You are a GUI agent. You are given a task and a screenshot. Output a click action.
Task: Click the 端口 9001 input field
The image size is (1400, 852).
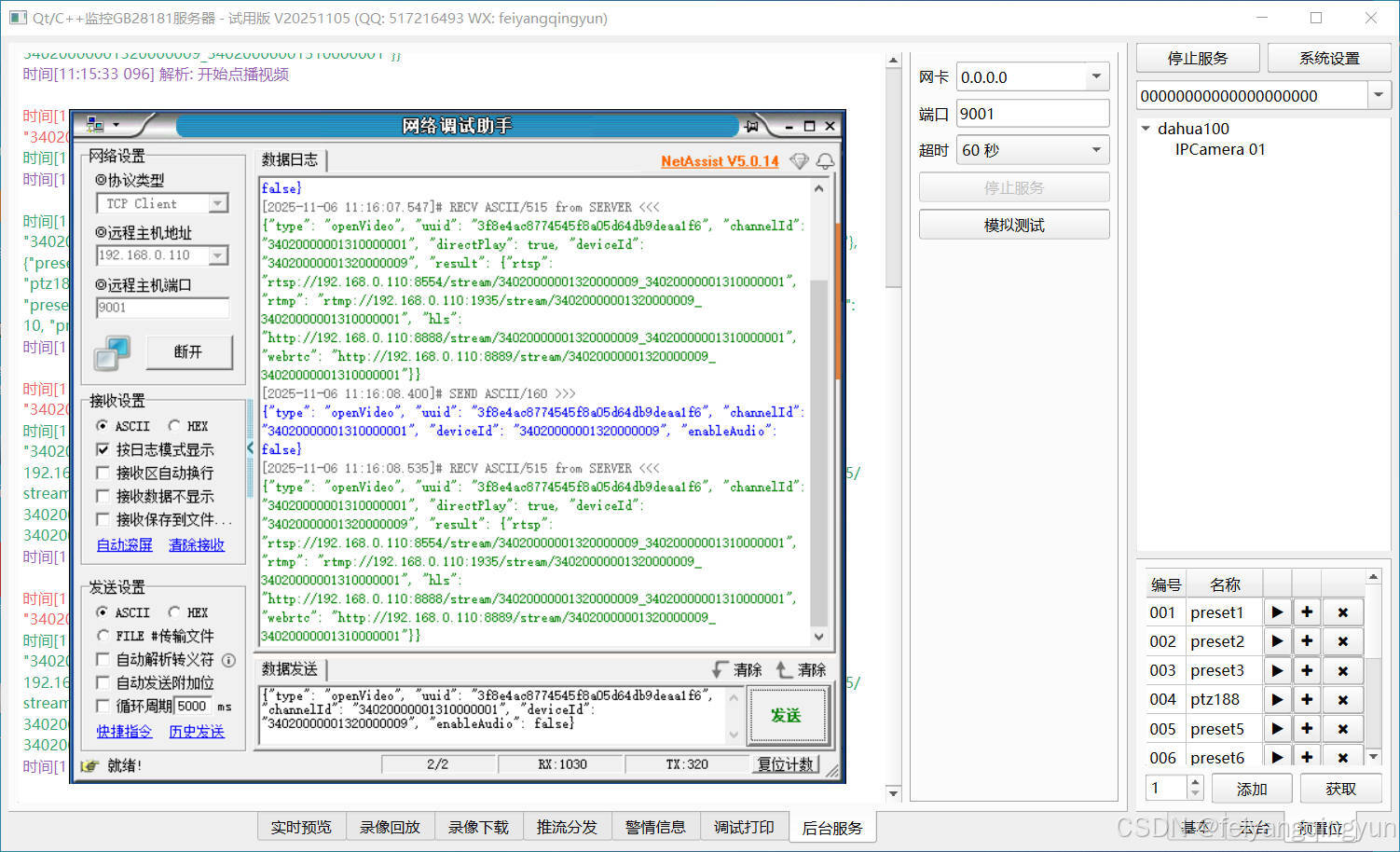click(1033, 114)
